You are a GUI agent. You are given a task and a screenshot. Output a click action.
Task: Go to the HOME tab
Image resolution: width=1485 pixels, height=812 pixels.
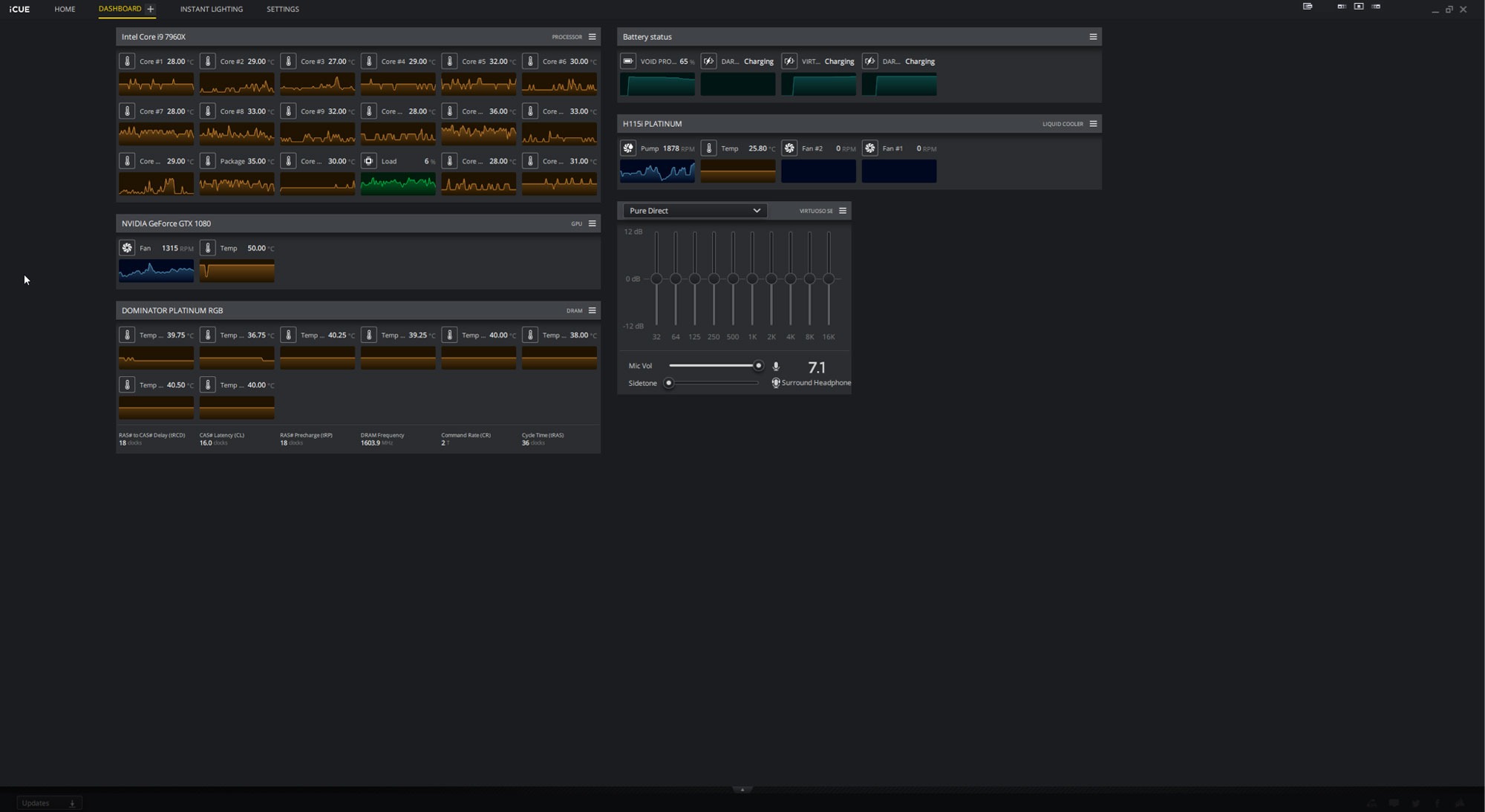(65, 9)
